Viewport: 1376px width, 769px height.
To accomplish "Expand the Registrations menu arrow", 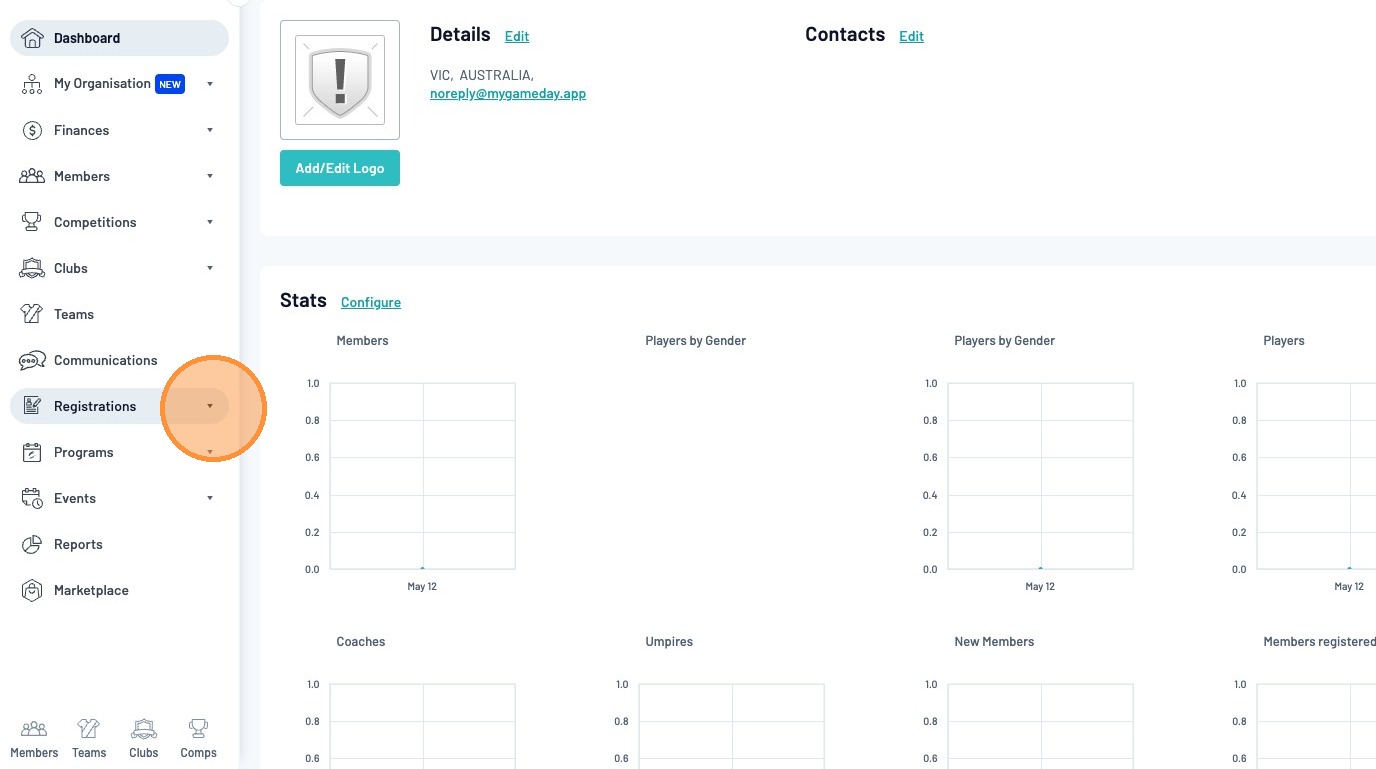I will pos(210,406).
